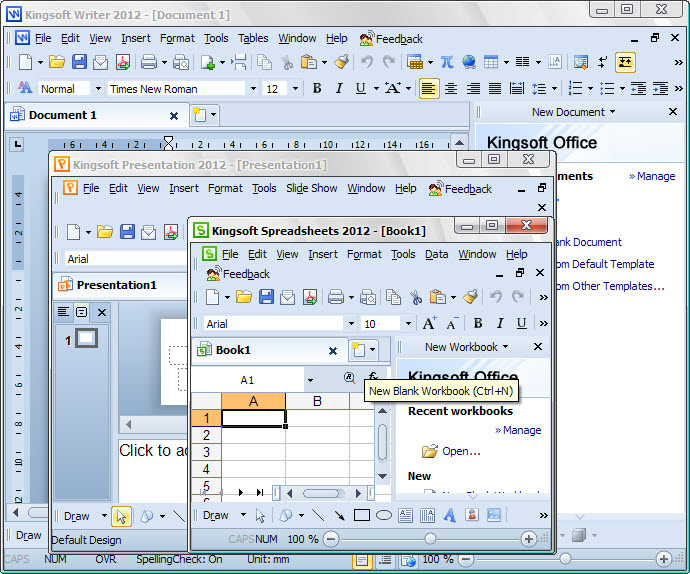Toggle align left in Writer toolbar
Viewport: 690px width, 574px height.
pyautogui.click(x=429, y=88)
